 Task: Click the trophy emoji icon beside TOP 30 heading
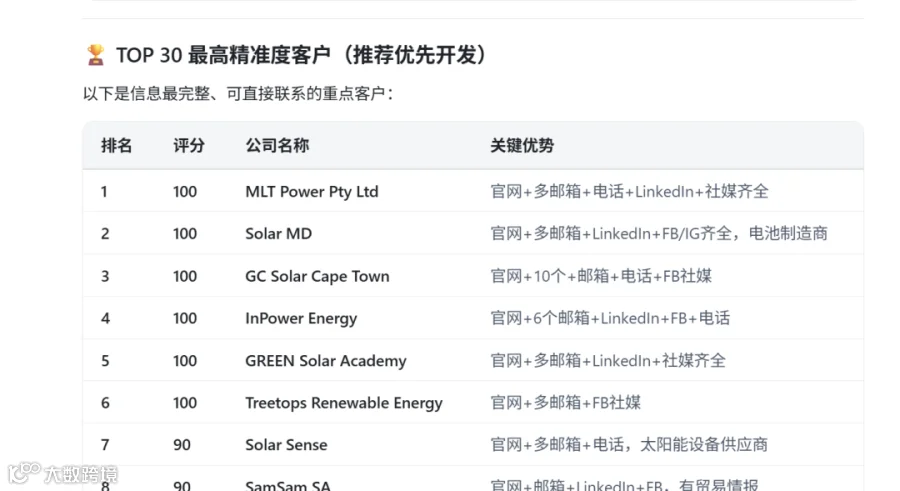96,55
